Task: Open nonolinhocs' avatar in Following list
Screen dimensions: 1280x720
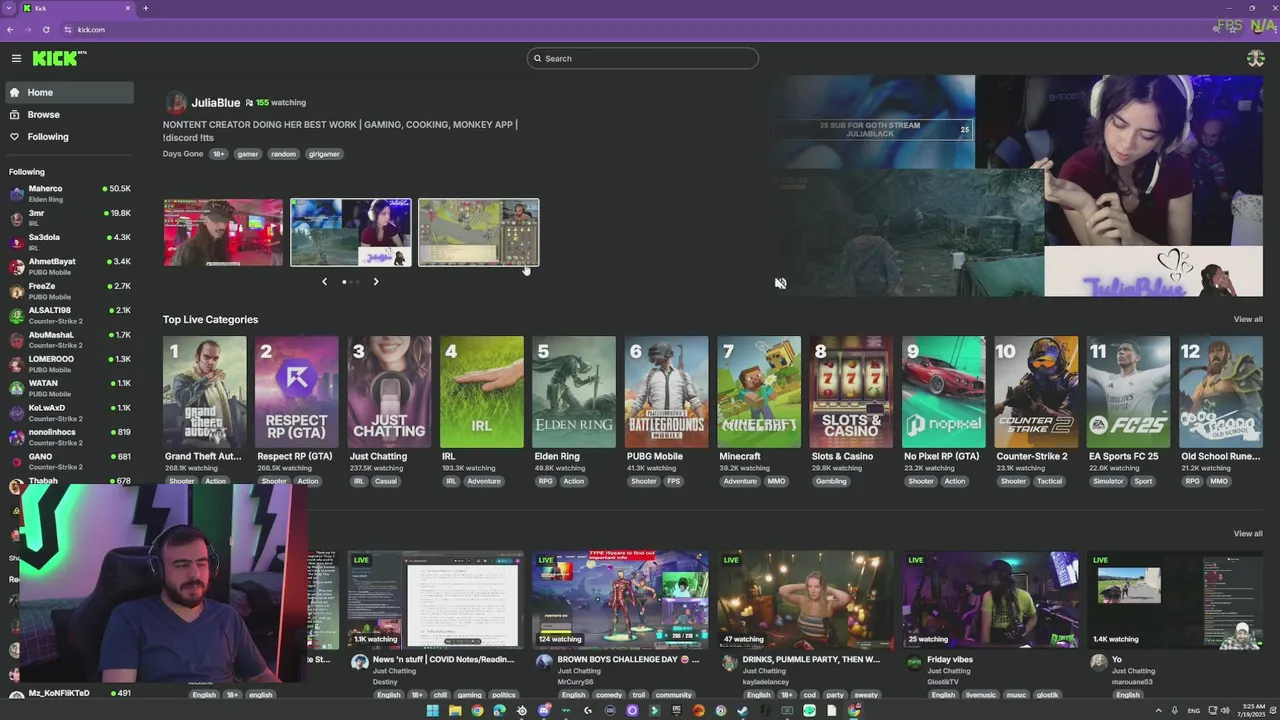Action: point(17,437)
